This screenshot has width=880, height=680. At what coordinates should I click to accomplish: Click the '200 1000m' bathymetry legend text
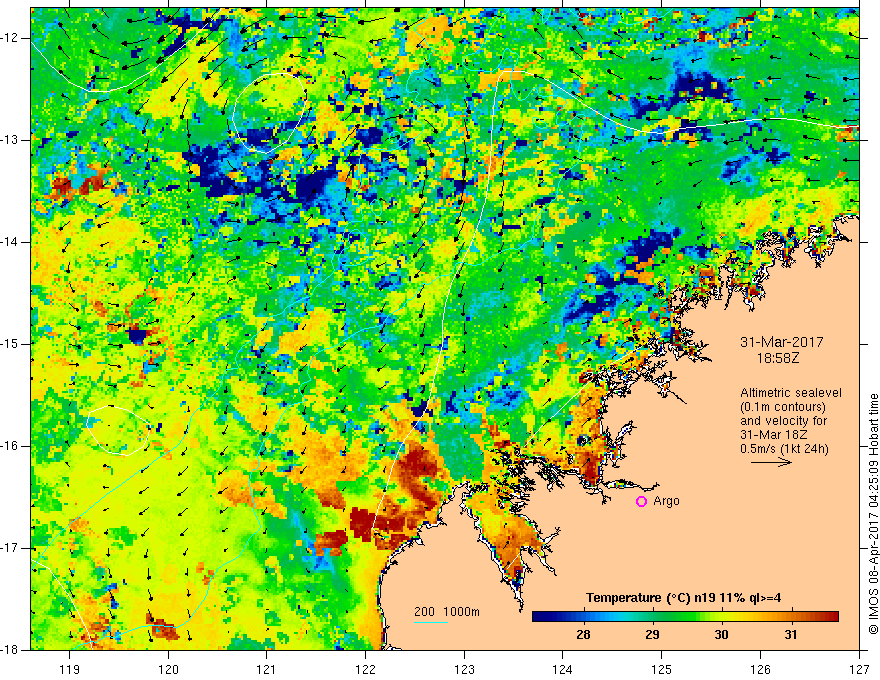[x=447, y=612]
